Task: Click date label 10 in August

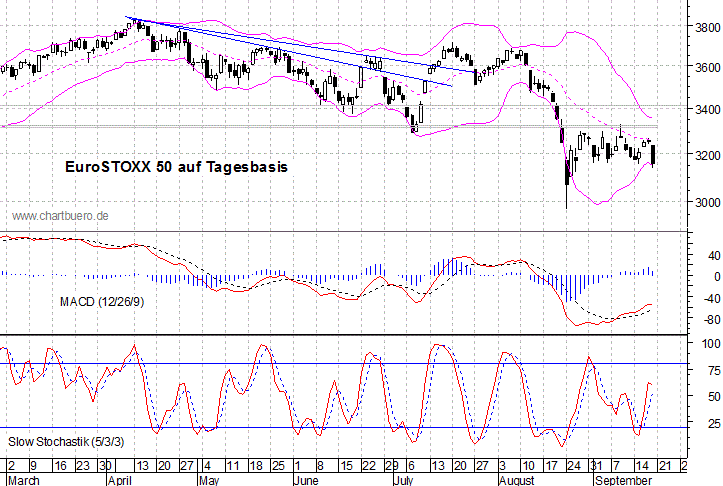Action: coord(529,466)
